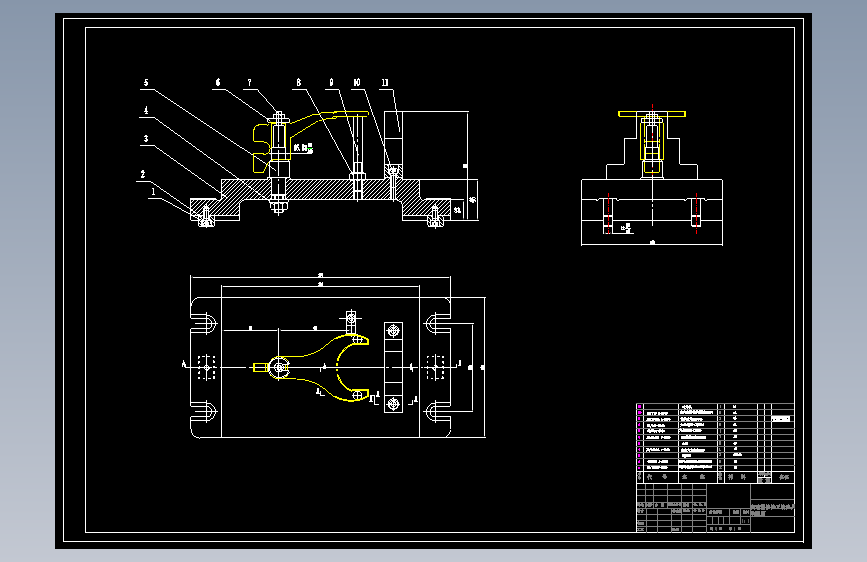
Task: Click part callout number 2
Action: 143,174
